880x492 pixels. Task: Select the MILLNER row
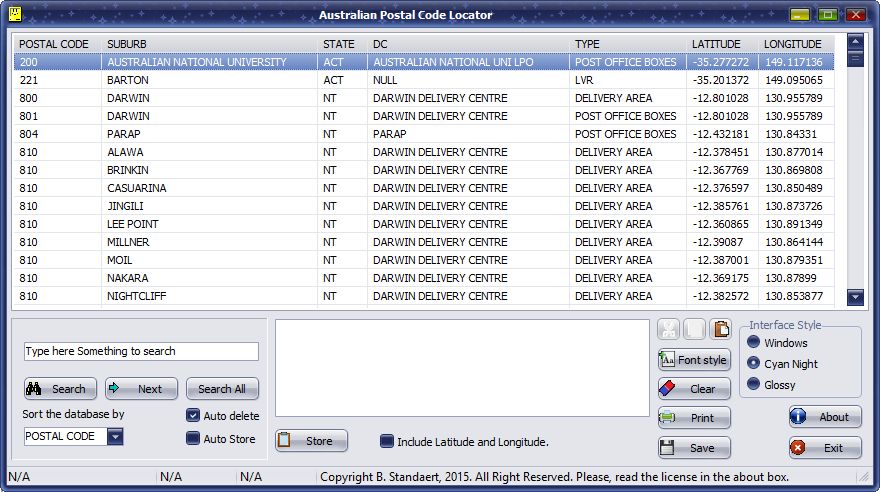tap(424, 241)
